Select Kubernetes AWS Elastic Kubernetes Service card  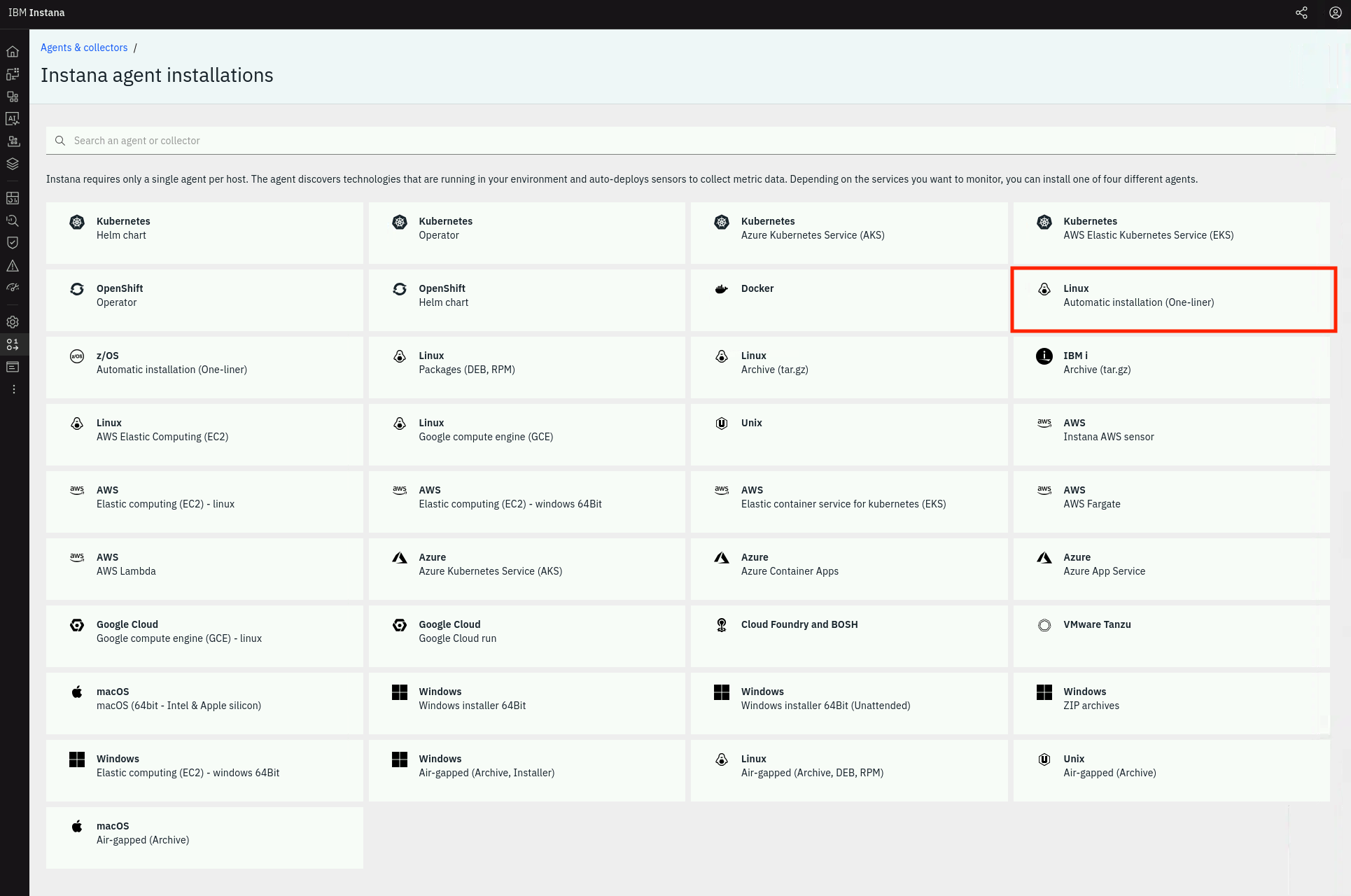(1172, 233)
